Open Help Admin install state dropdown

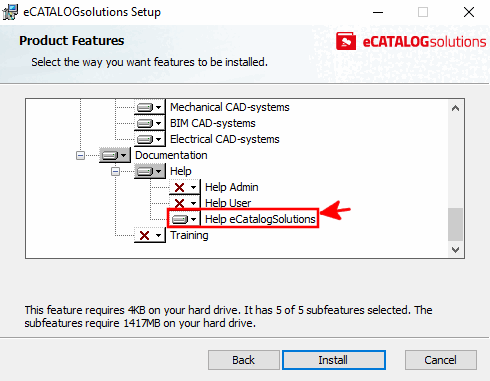pos(185,187)
